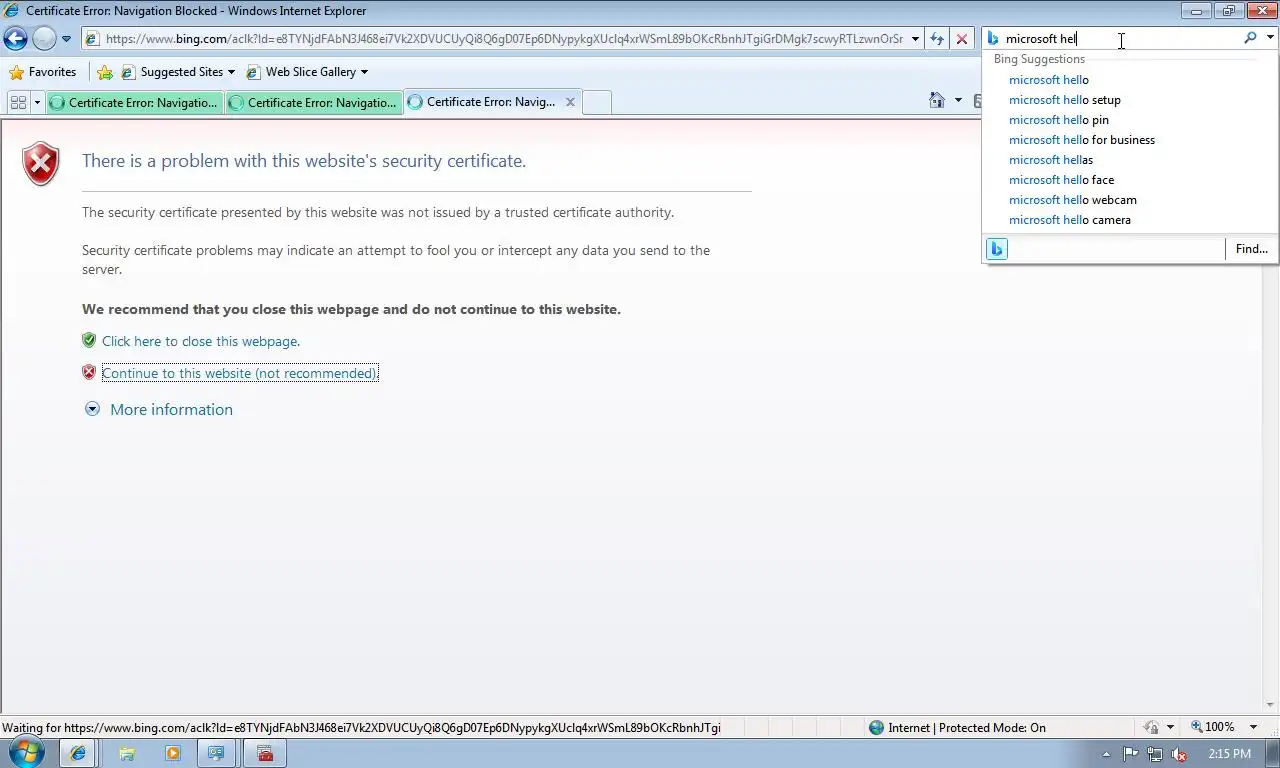Click the Find... button in search dropdown

[1251, 249]
